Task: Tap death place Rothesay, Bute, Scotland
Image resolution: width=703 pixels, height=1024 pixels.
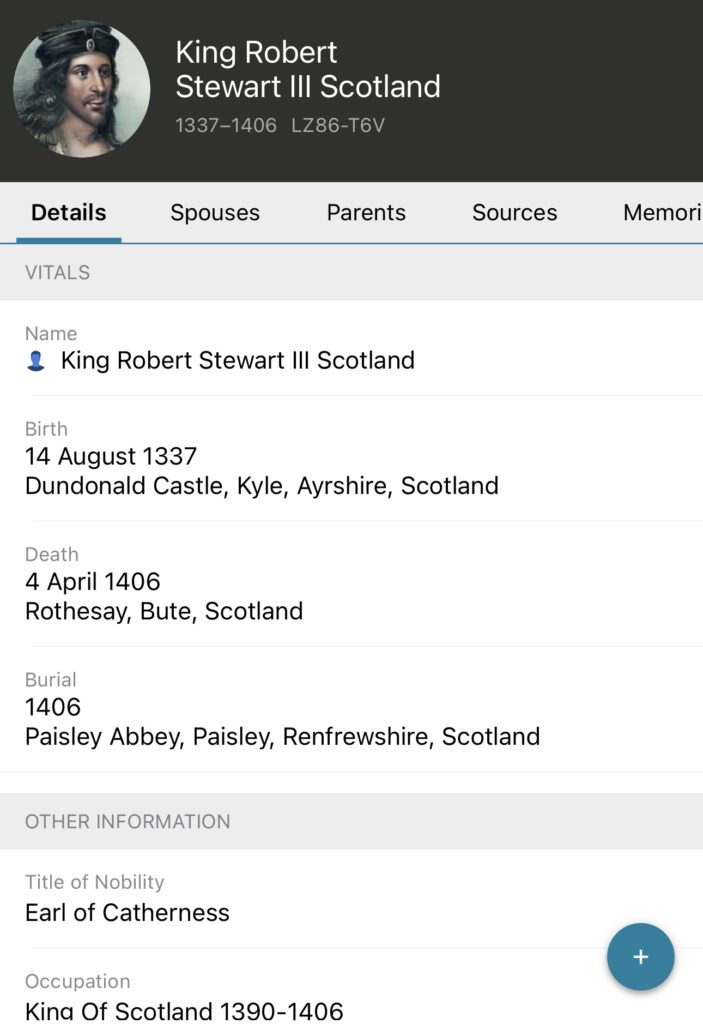Action: coord(164,611)
